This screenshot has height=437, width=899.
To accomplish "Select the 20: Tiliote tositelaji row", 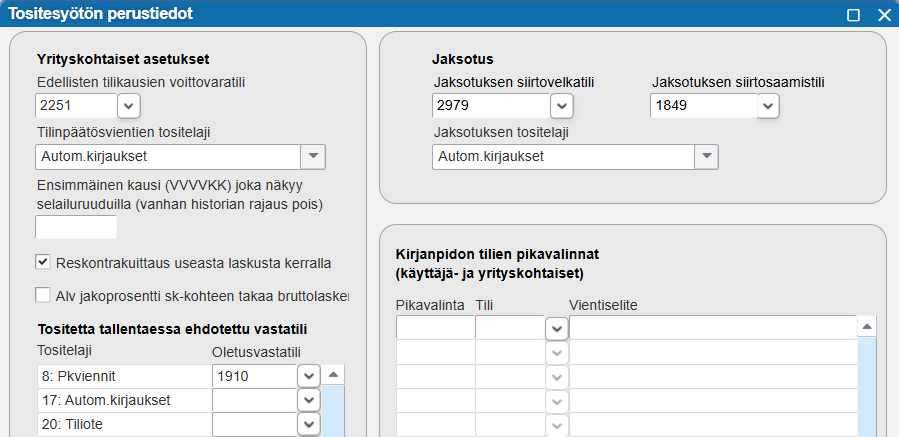I will (x=124, y=424).
